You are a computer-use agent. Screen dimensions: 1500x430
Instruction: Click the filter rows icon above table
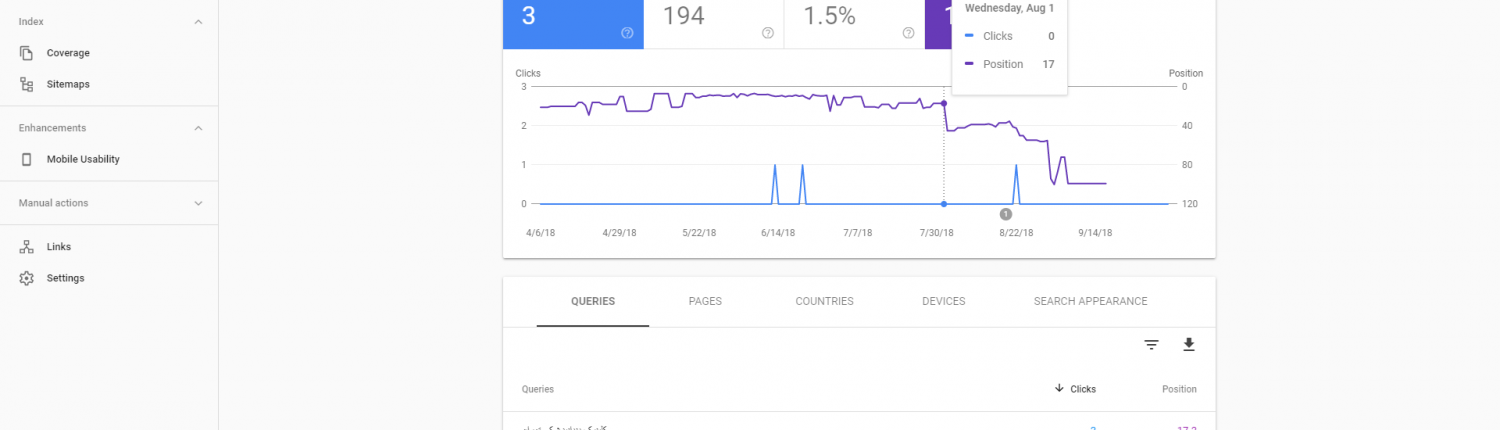click(x=1151, y=345)
